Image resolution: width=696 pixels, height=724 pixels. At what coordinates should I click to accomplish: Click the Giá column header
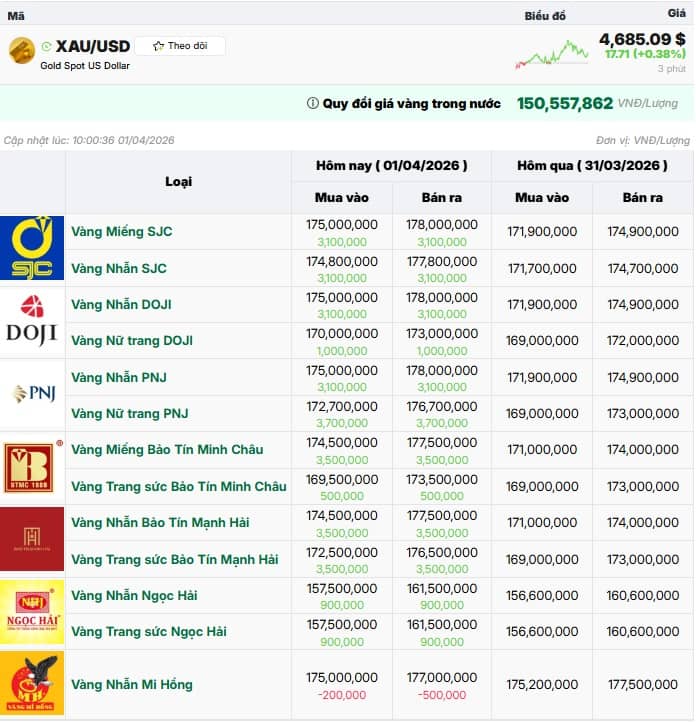pos(677,13)
